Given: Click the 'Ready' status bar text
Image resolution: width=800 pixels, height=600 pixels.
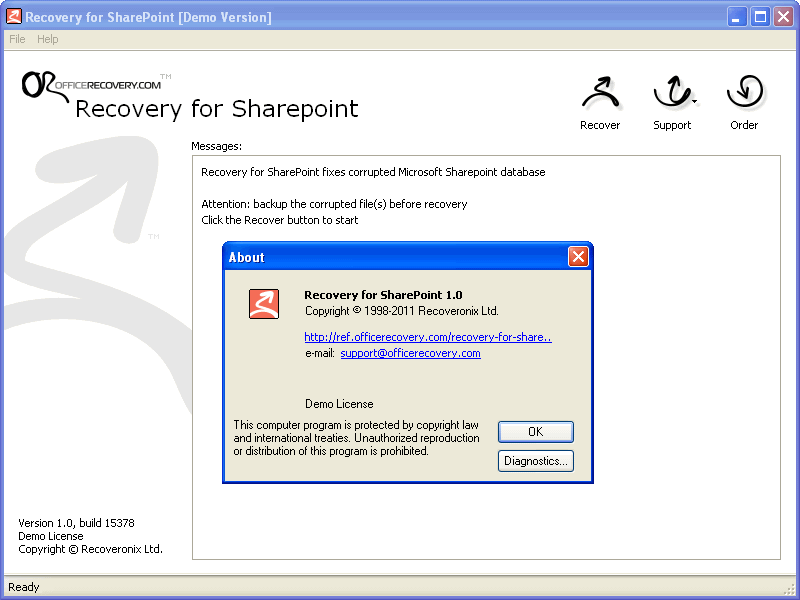Looking at the screenshot, I should 23,587.
